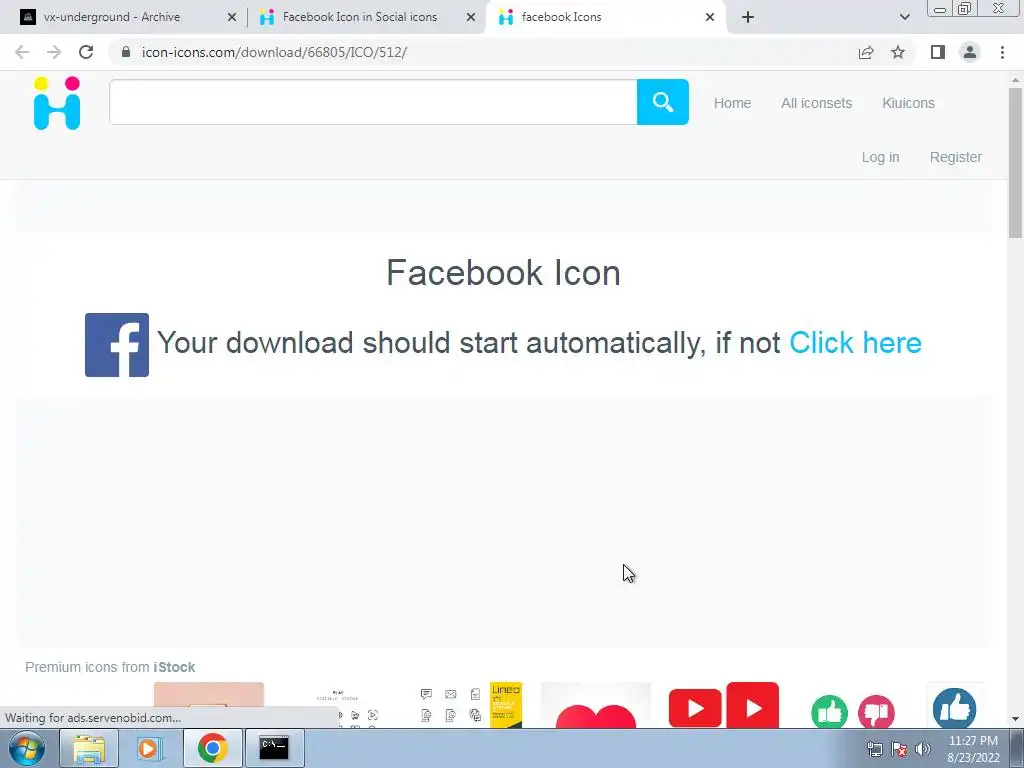
Task: View site info via the lock icon
Action: coord(126,52)
